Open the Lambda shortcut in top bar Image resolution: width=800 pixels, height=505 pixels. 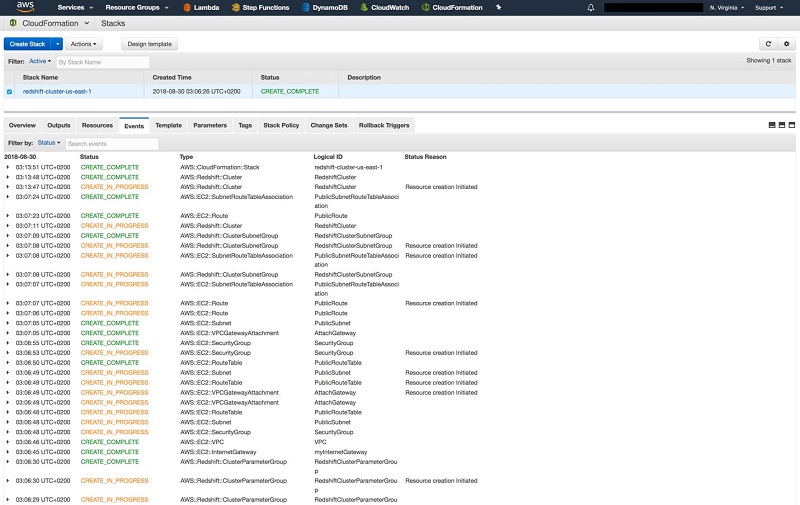tap(201, 8)
